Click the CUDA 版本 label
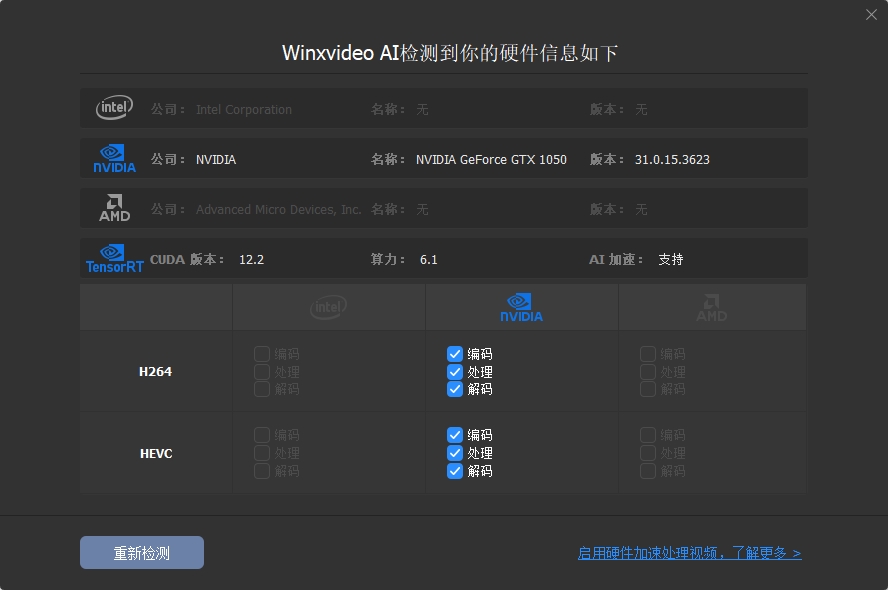The width and height of the screenshot is (888, 590). (187, 259)
